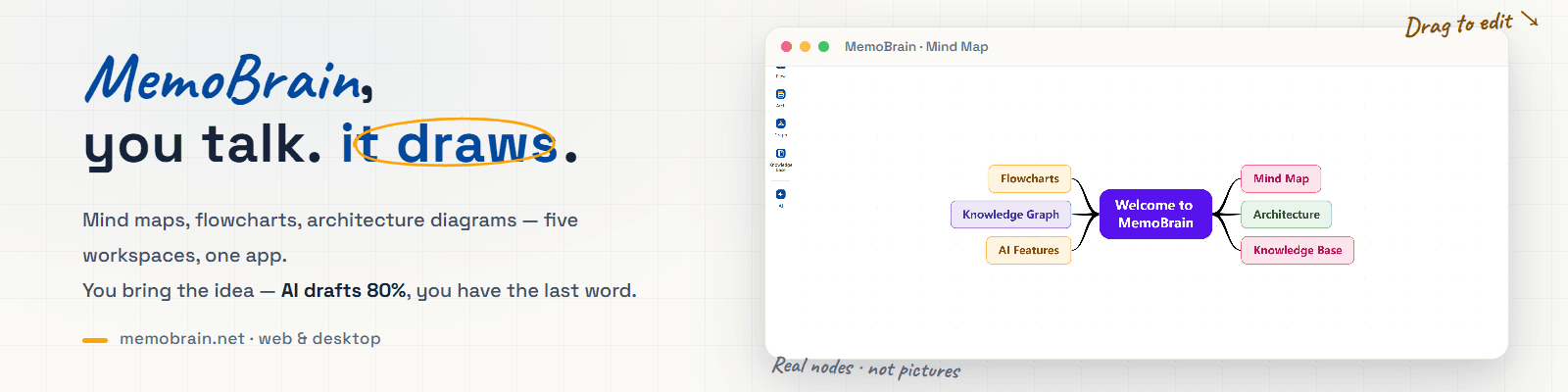The height and width of the screenshot is (392, 1568).
Task: Click the circled 'draws' headline word
Action: (476, 143)
